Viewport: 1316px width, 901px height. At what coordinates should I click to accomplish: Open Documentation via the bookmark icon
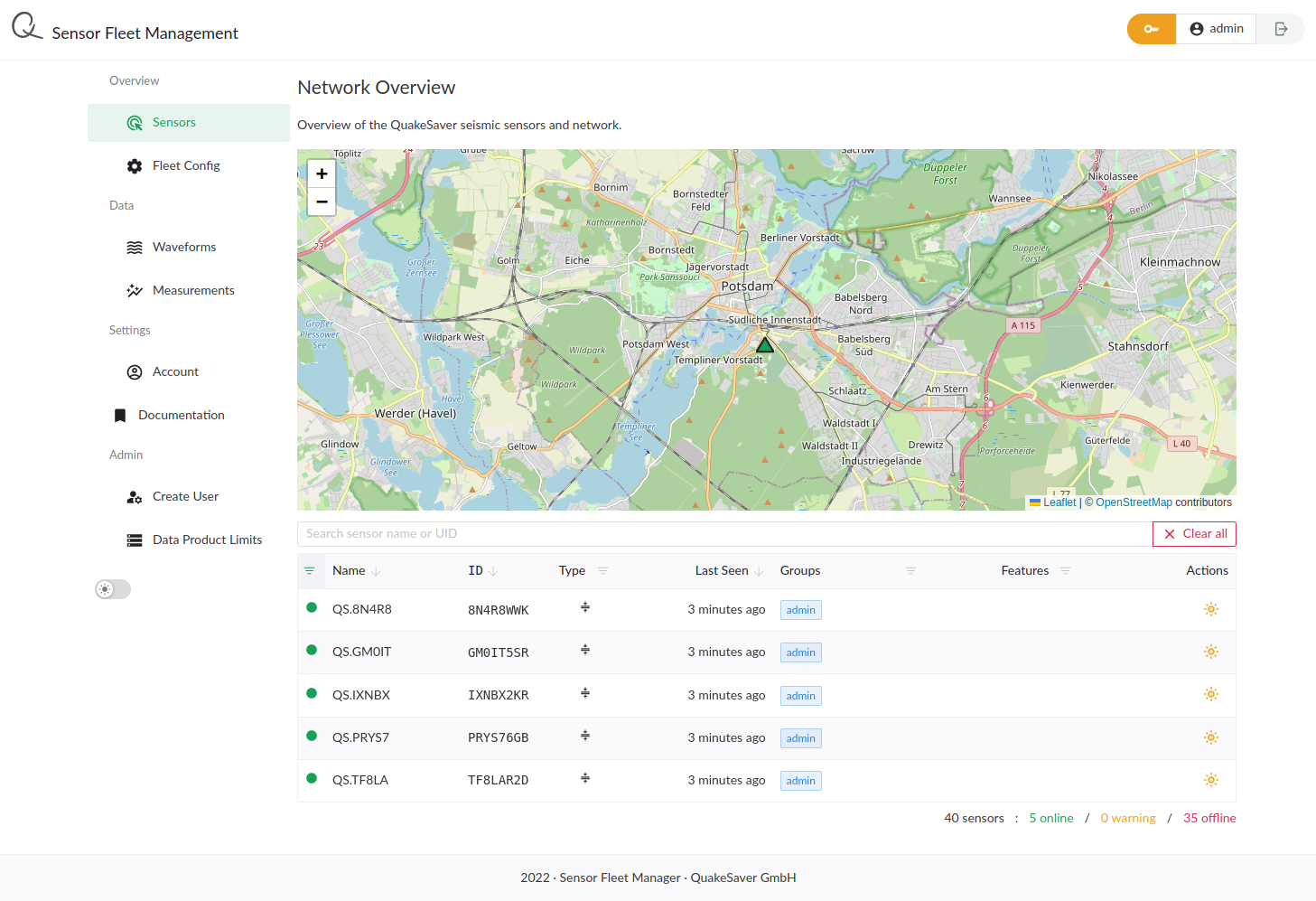click(120, 414)
